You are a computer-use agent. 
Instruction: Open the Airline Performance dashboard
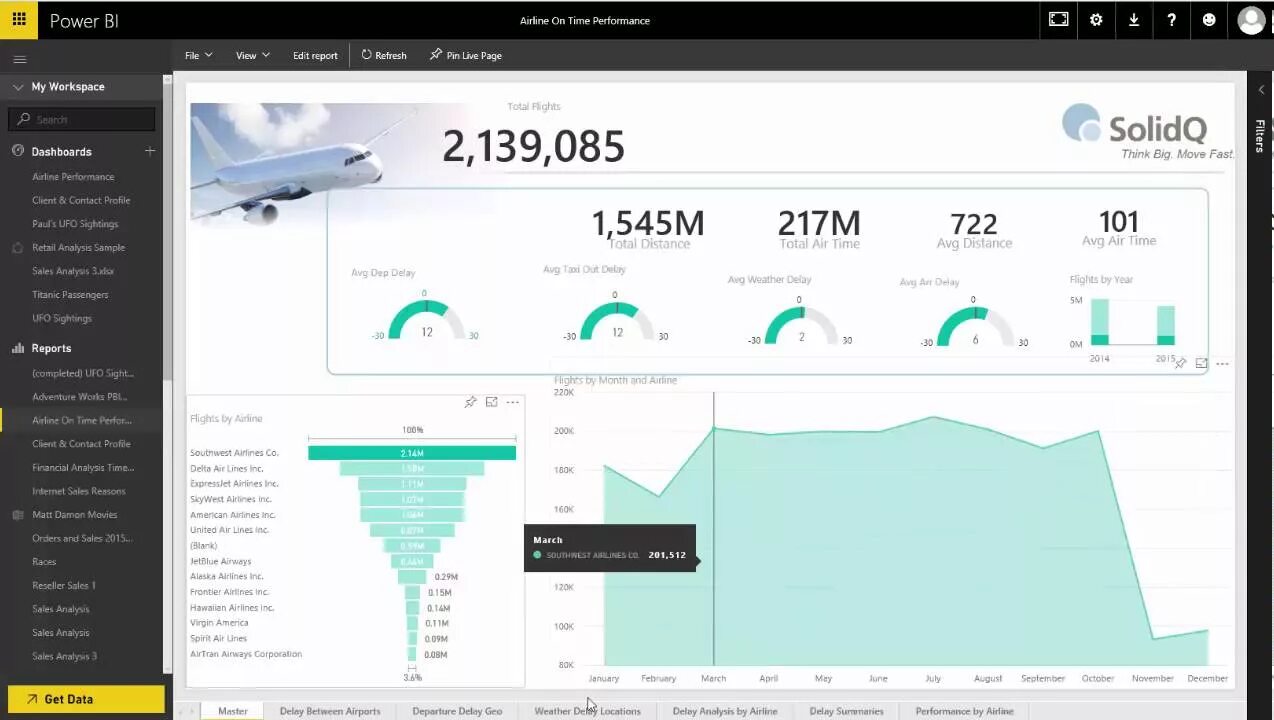[73, 177]
